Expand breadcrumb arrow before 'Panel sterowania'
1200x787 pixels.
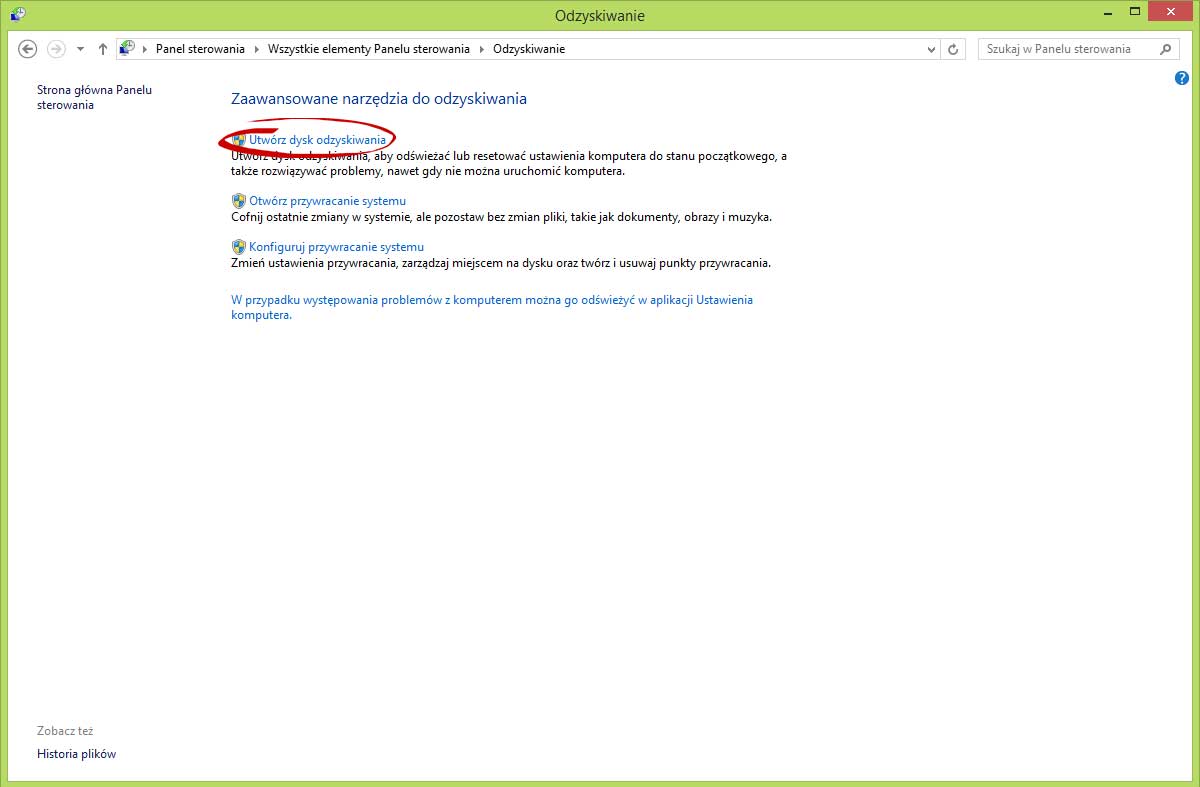146,49
